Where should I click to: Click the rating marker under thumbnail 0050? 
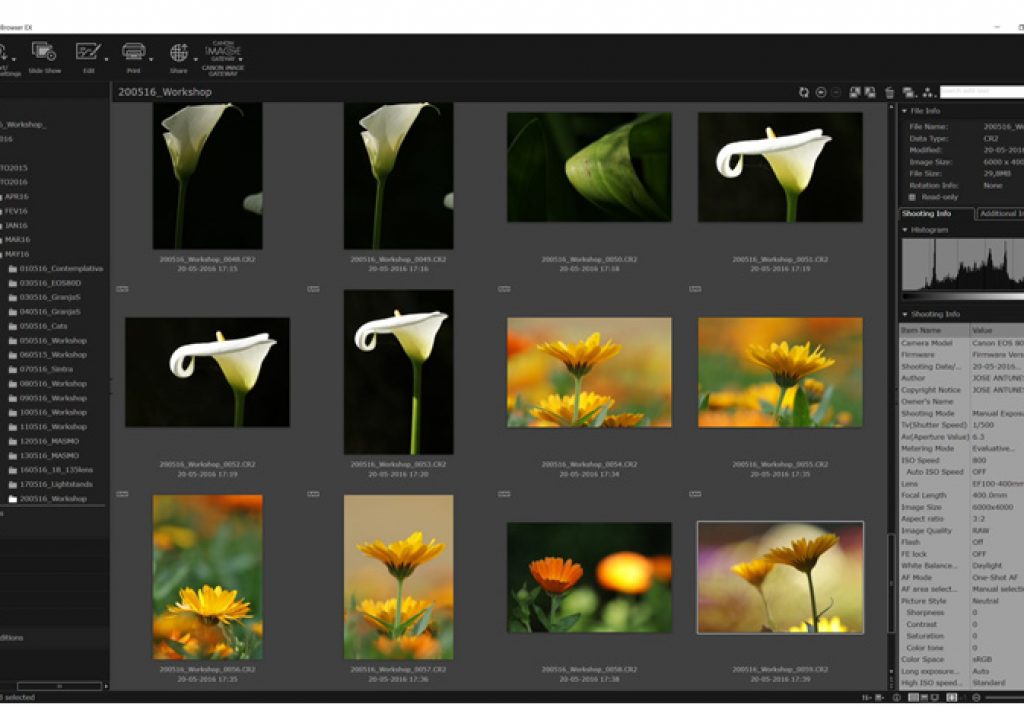504,289
